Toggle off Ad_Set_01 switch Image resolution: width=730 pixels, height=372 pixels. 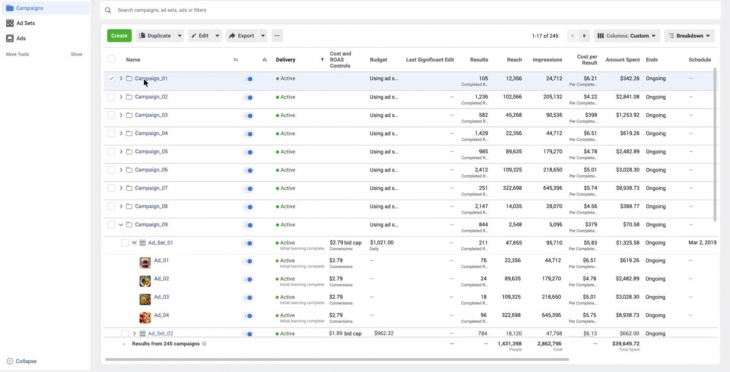[248, 243]
